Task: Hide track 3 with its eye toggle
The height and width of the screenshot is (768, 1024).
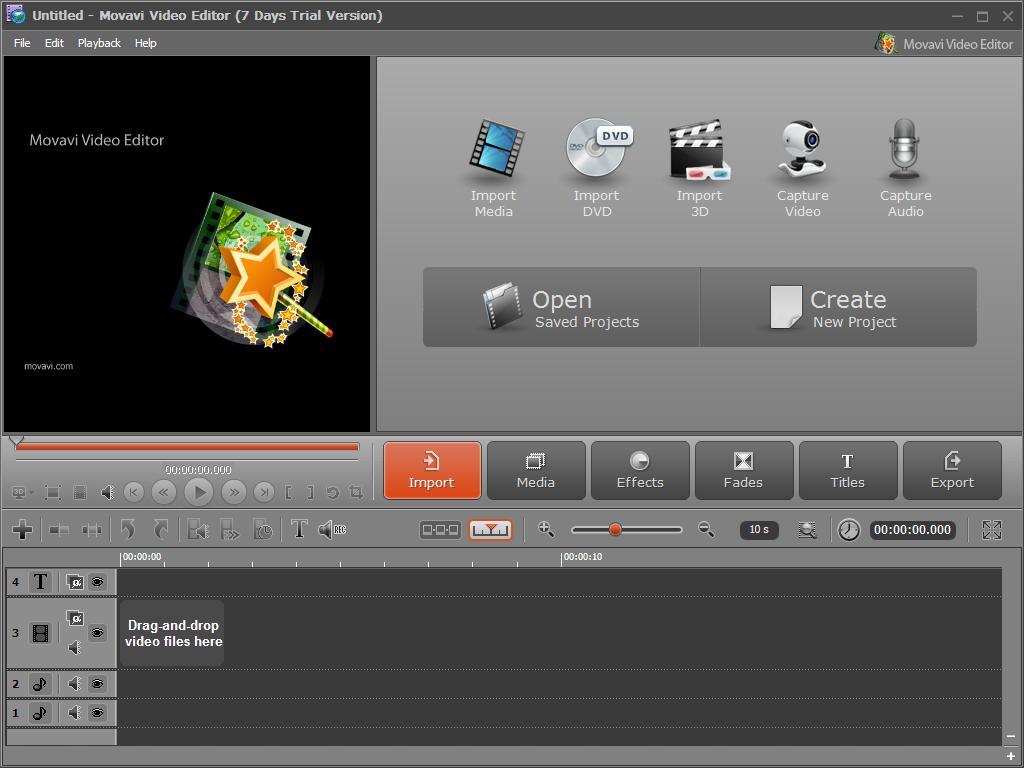Action: [96, 632]
